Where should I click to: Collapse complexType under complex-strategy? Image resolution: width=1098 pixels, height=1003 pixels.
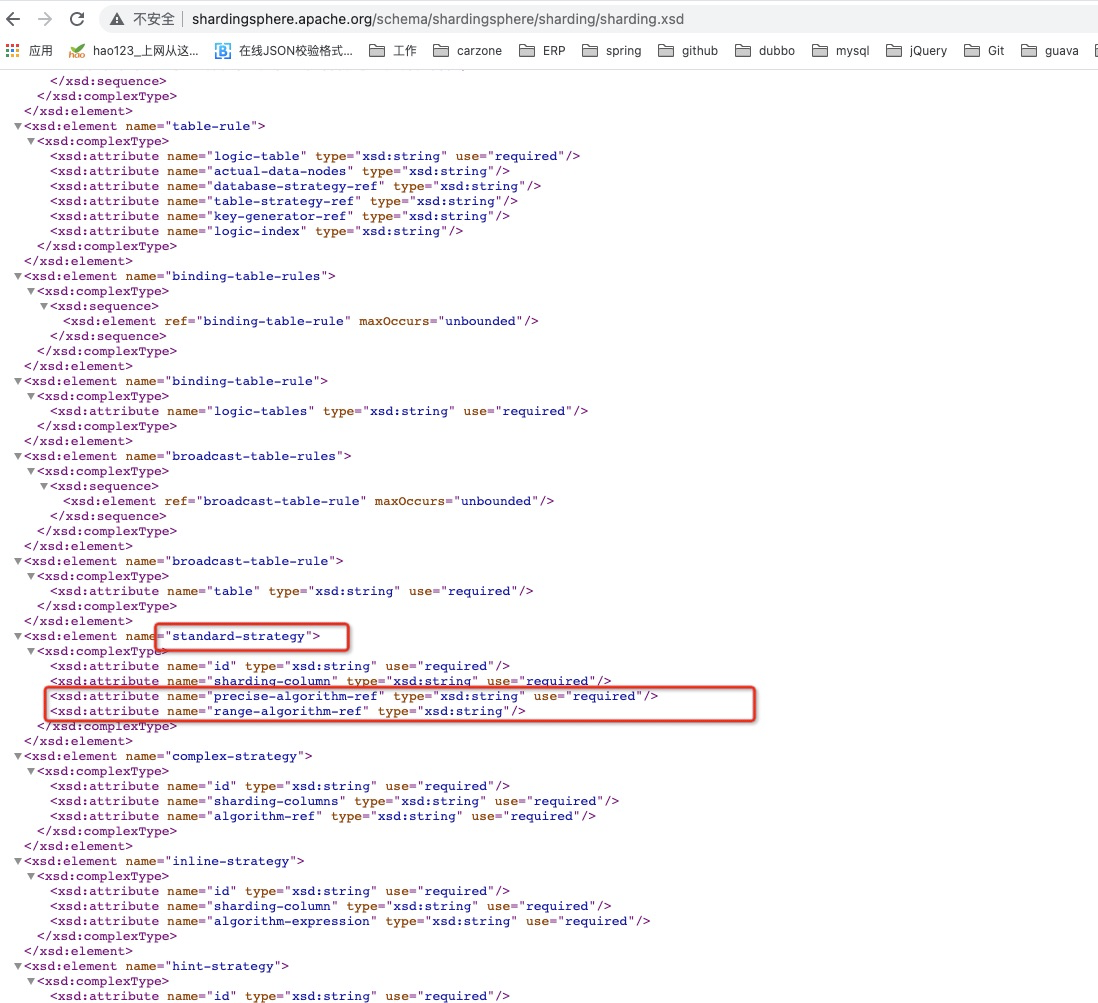coord(31,771)
